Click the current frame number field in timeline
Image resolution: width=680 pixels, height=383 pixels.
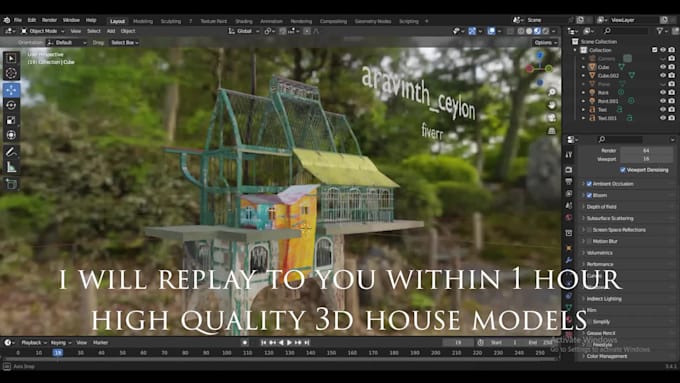(x=458, y=343)
